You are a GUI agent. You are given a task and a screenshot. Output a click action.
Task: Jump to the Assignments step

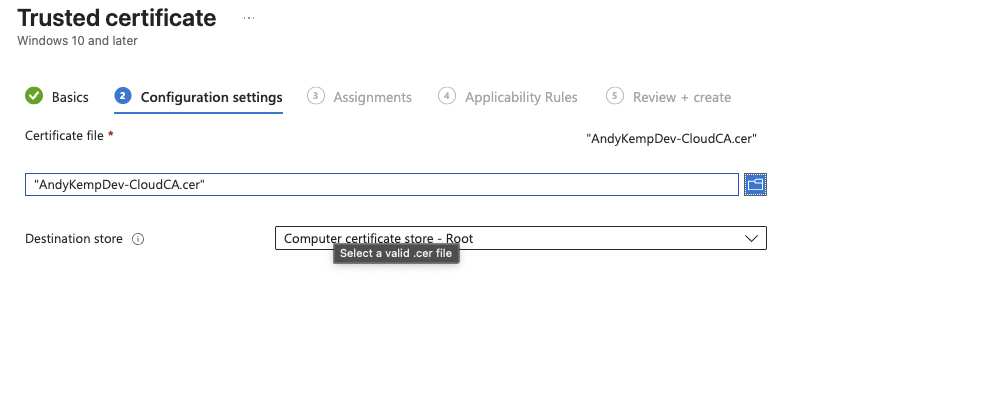coord(372,97)
